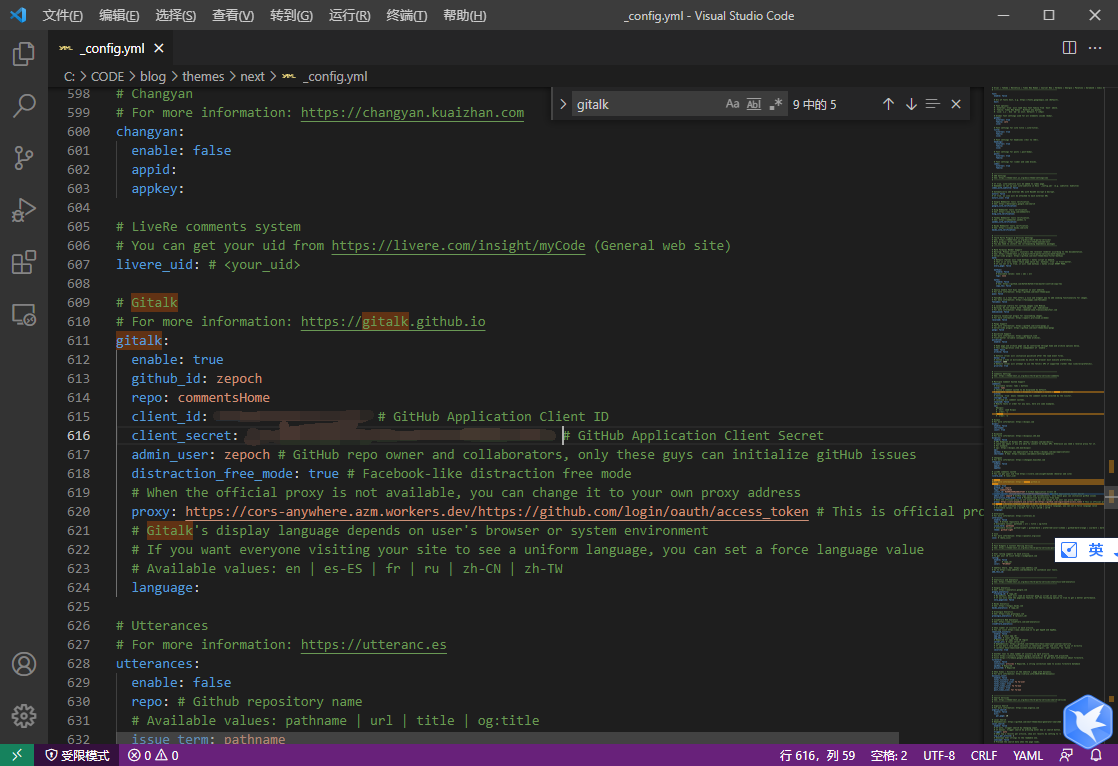Click line number 616 in gutter
Viewport: 1118px width, 766px height.
(78, 436)
